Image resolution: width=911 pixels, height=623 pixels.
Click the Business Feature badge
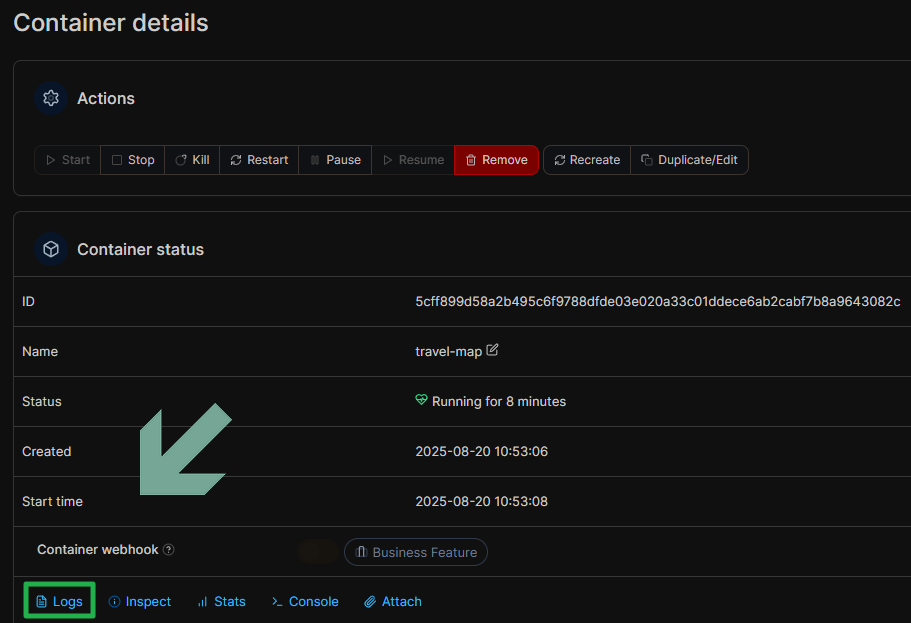[x=416, y=552]
